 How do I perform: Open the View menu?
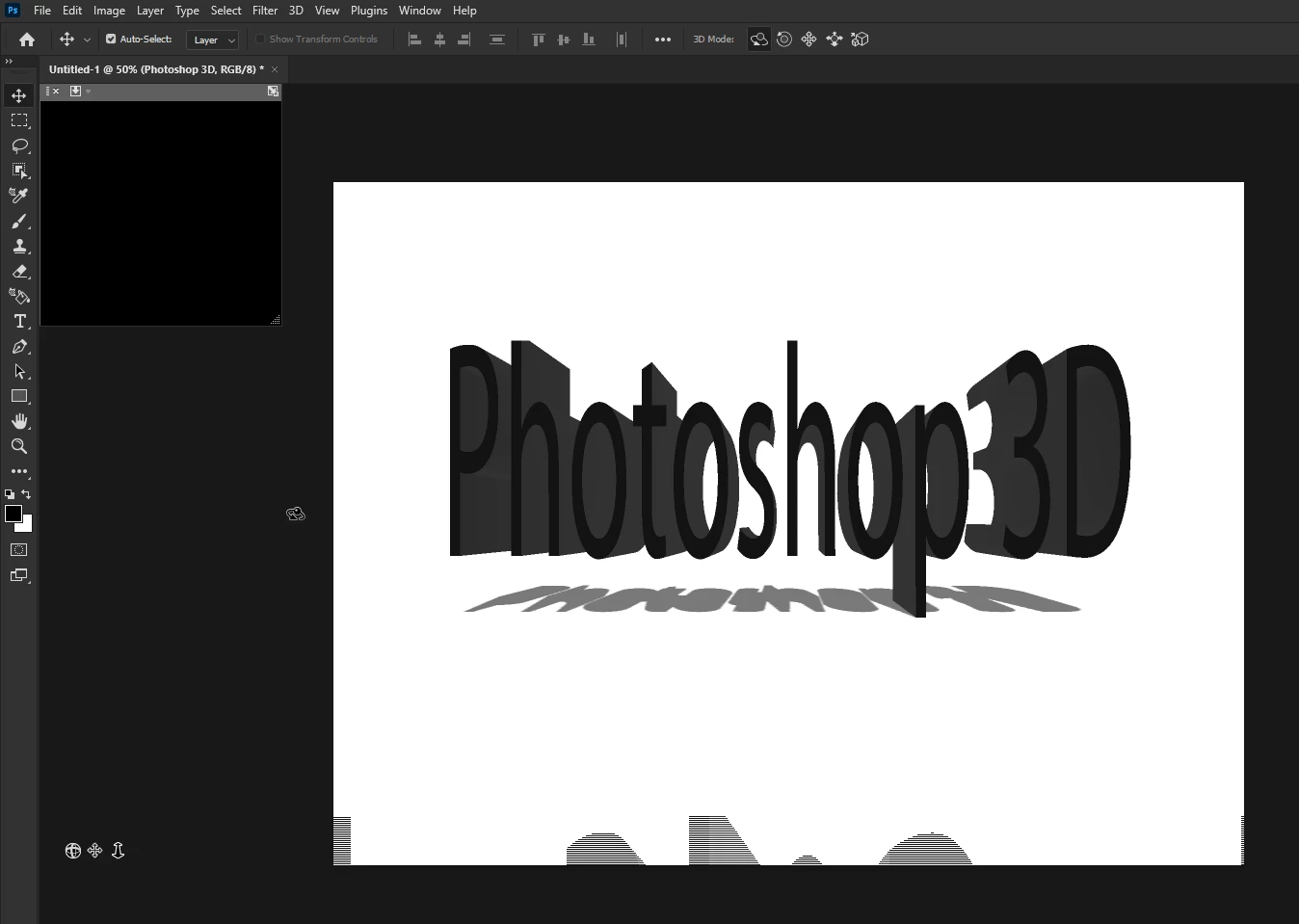coord(328,11)
